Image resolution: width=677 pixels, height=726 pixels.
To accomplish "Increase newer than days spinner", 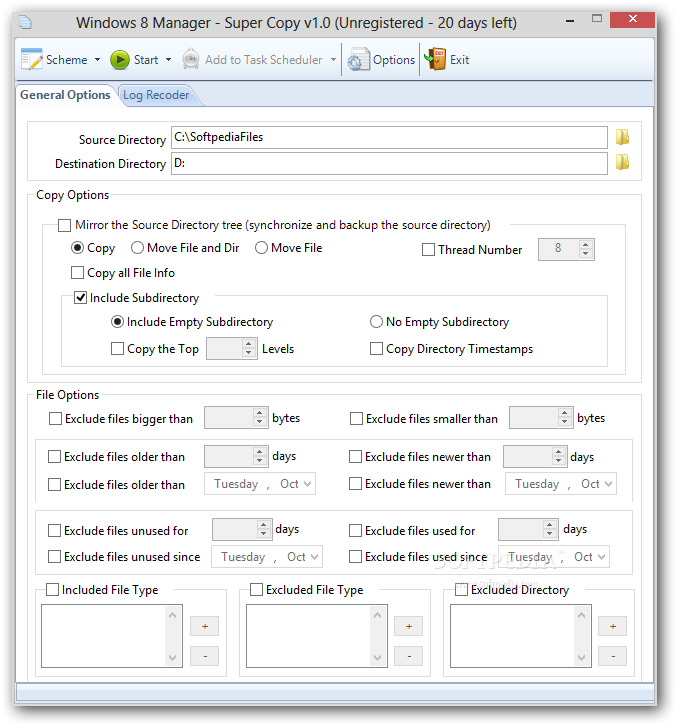I will tap(558, 451).
